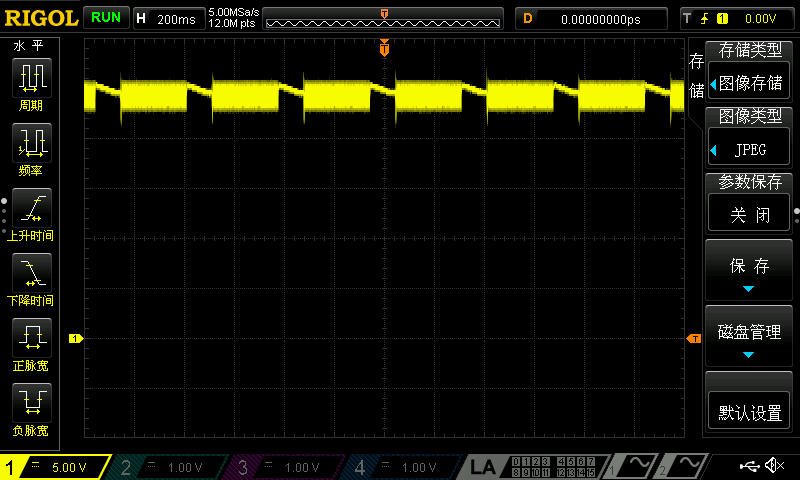
Task: Toggle channel 1 at 5.00 V
Action: tap(56, 467)
